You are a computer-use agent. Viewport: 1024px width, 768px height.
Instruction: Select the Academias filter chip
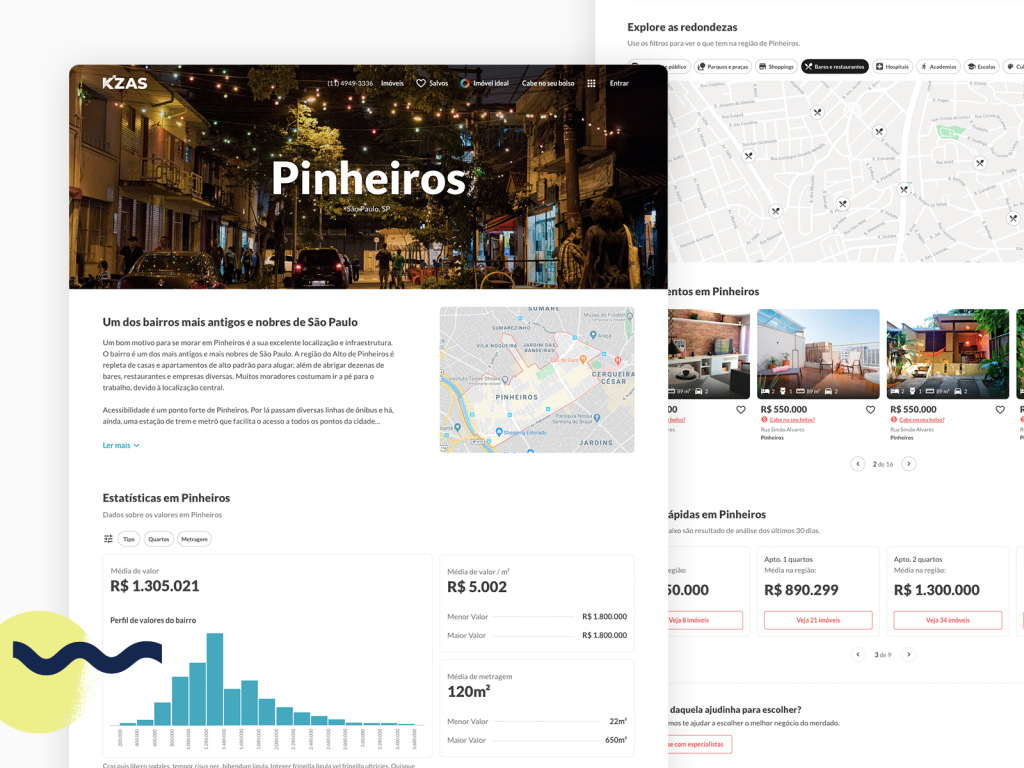tap(938, 67)
